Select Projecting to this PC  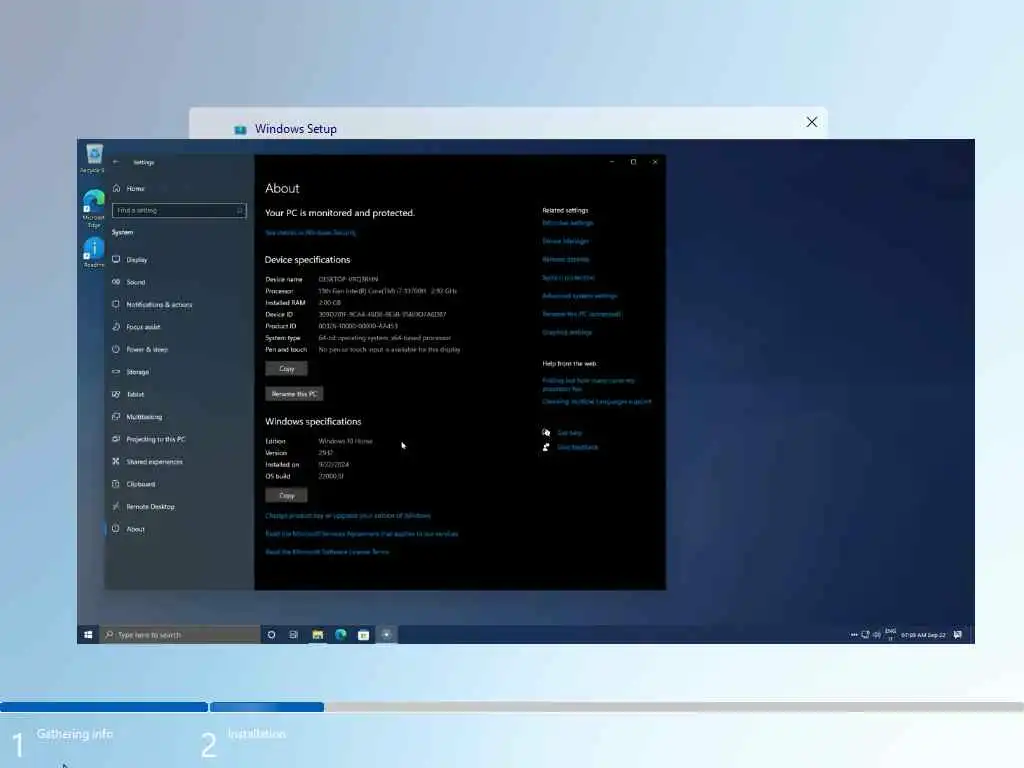click(x=155, y=439)
